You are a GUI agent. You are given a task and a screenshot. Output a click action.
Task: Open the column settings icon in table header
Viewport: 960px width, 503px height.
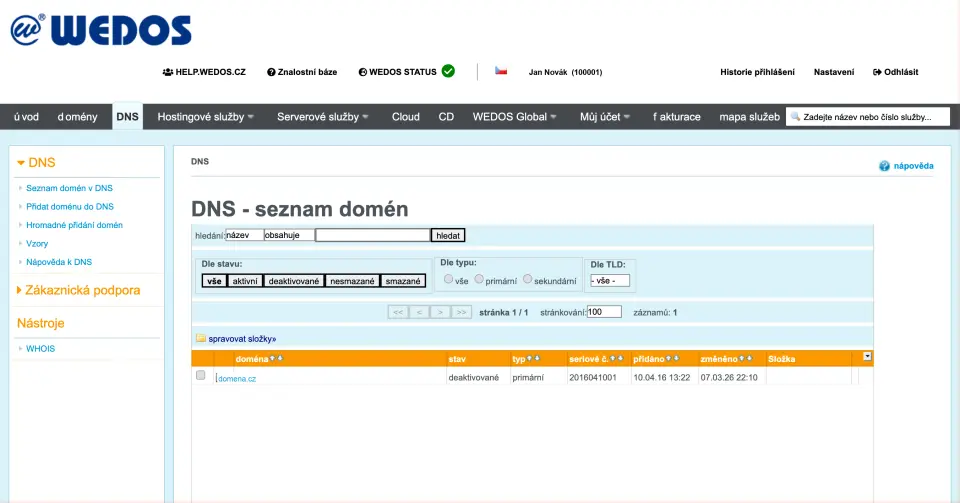(867, 356)
